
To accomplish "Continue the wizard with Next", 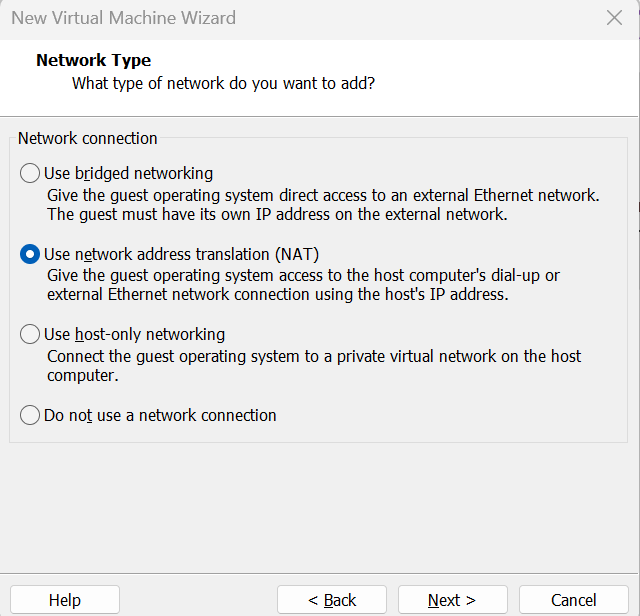I will coord(453,600).
